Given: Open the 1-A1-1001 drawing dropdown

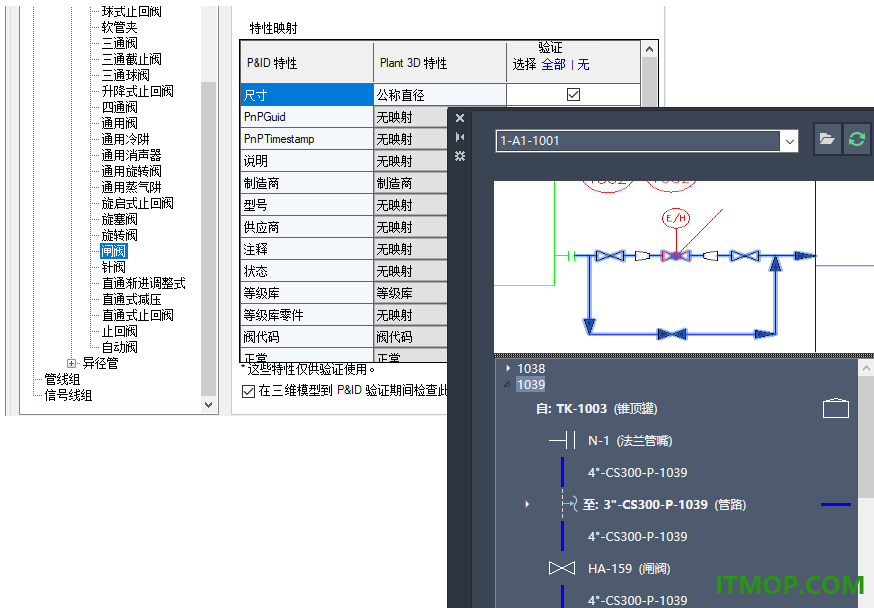Looking at the screenshot, I should tap(789, 141).
